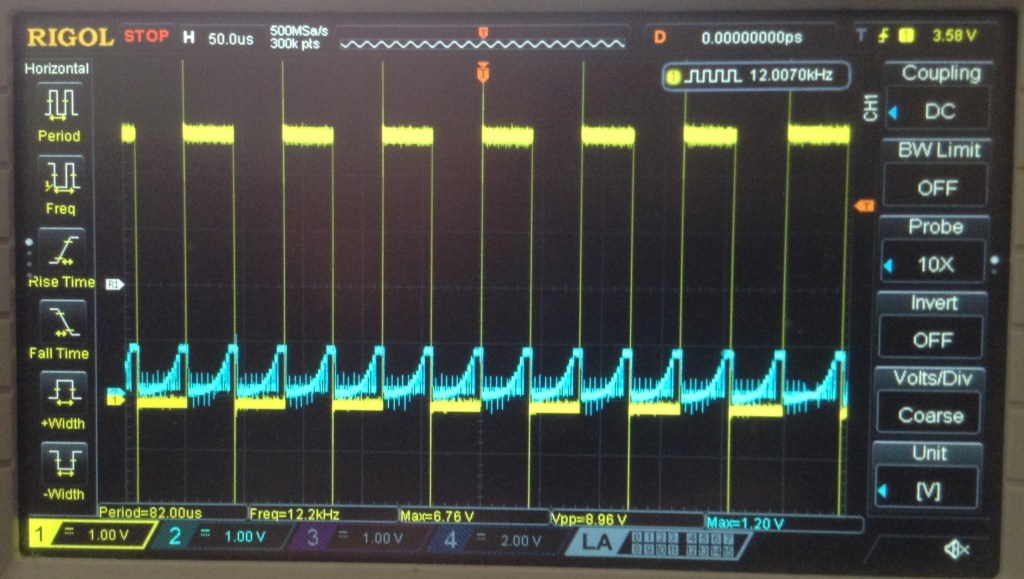
Task: Toggle Volts/Div Coarse setting
Action: click(936, 415)
